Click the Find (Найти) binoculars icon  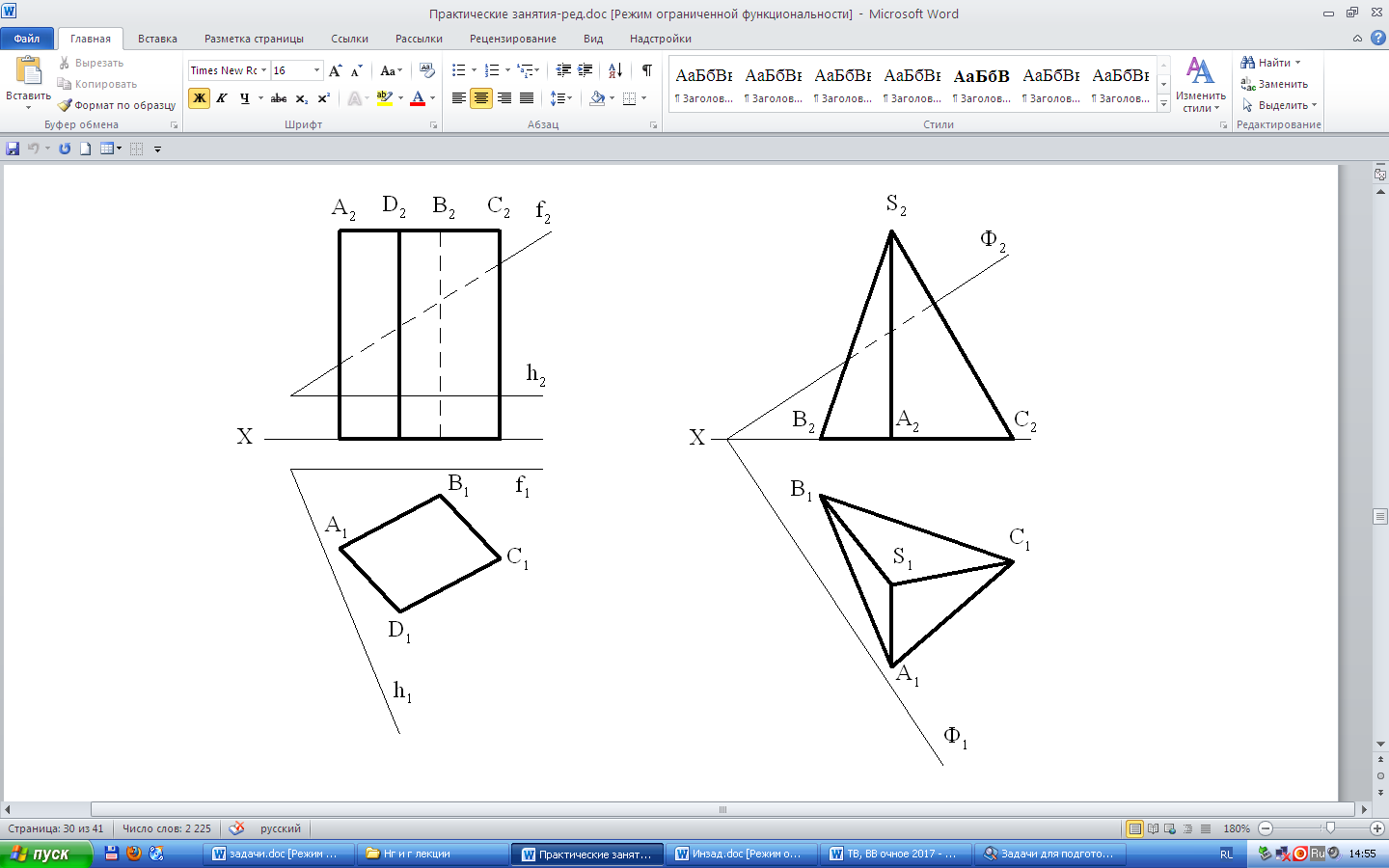click(1247, 63)
